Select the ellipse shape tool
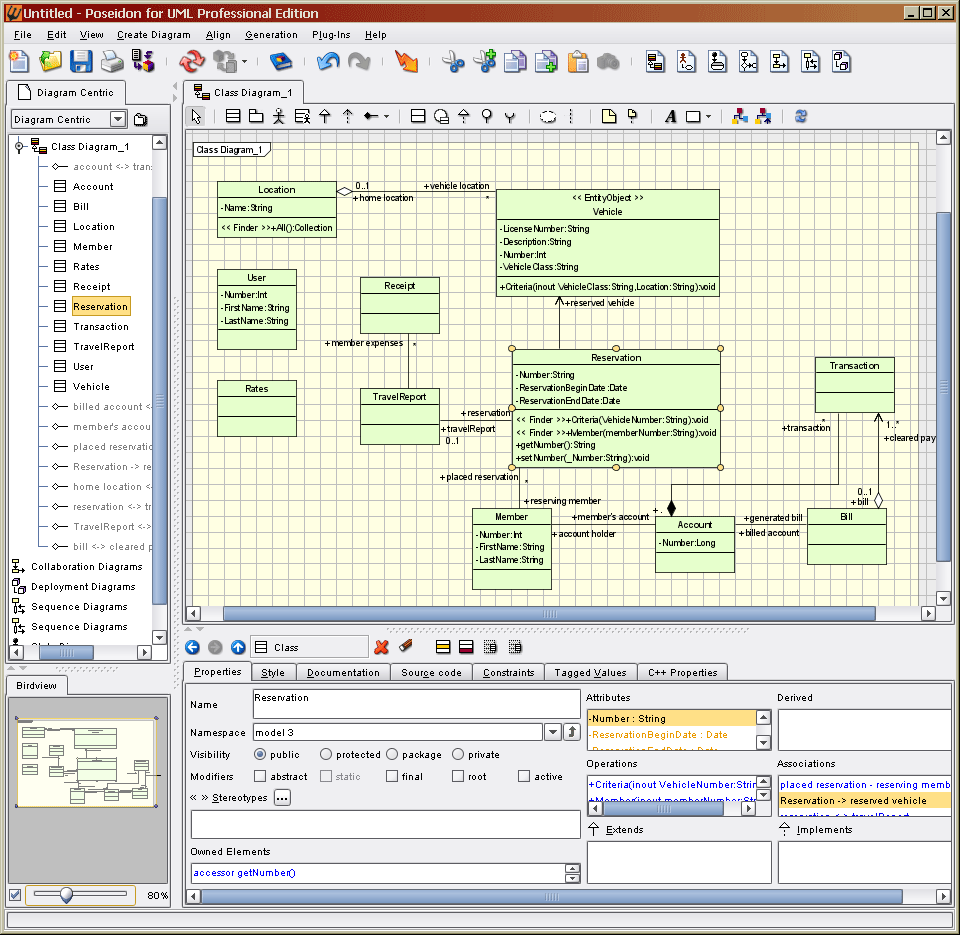960x935 pixels. click(547, 116)
